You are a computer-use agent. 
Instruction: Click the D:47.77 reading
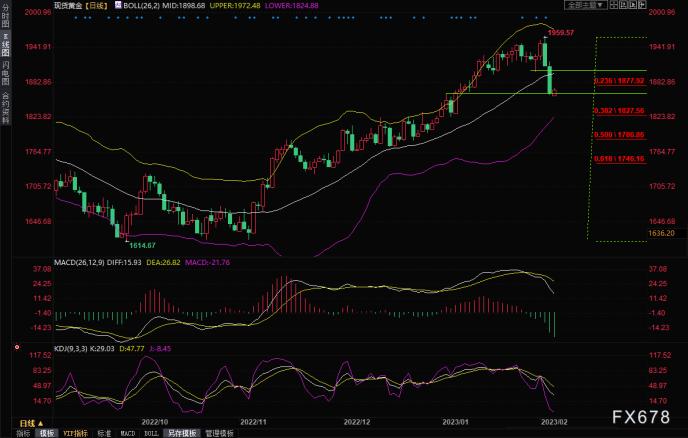coord(132,349)
